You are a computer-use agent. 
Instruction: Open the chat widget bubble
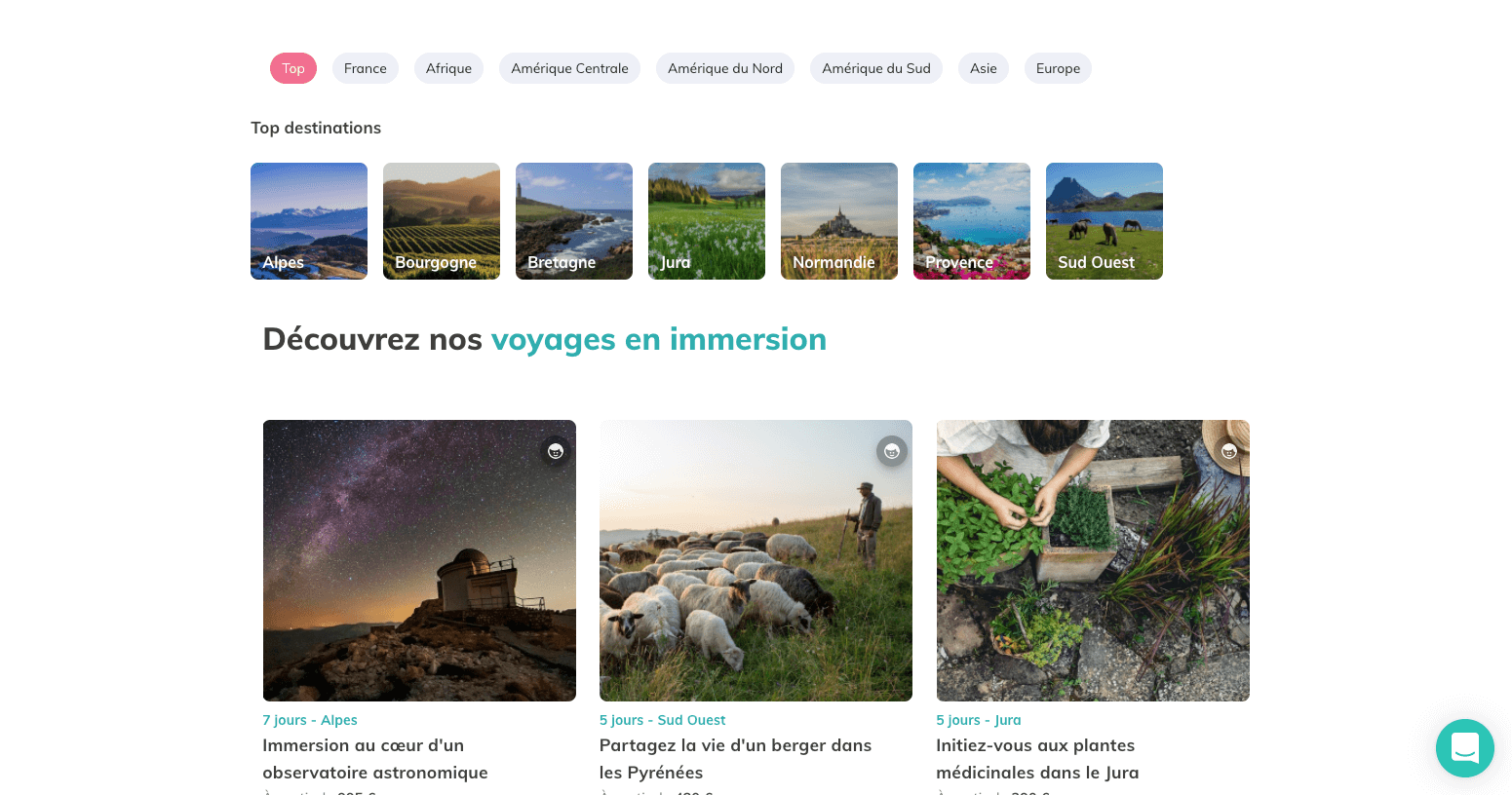pyautogui.click(x=1464, y=748)
